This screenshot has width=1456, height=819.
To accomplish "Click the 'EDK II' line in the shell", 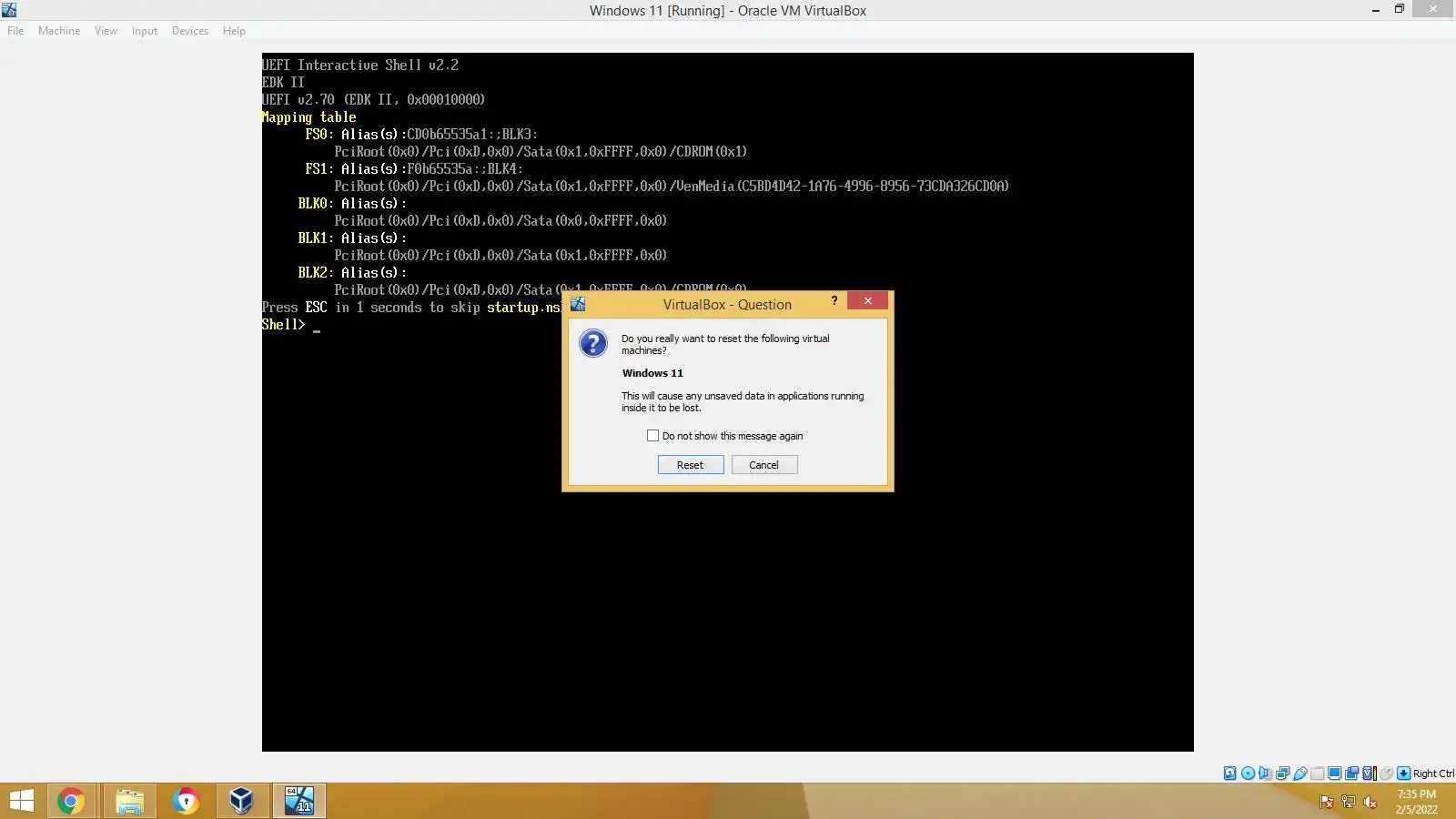I will point(283,83).
